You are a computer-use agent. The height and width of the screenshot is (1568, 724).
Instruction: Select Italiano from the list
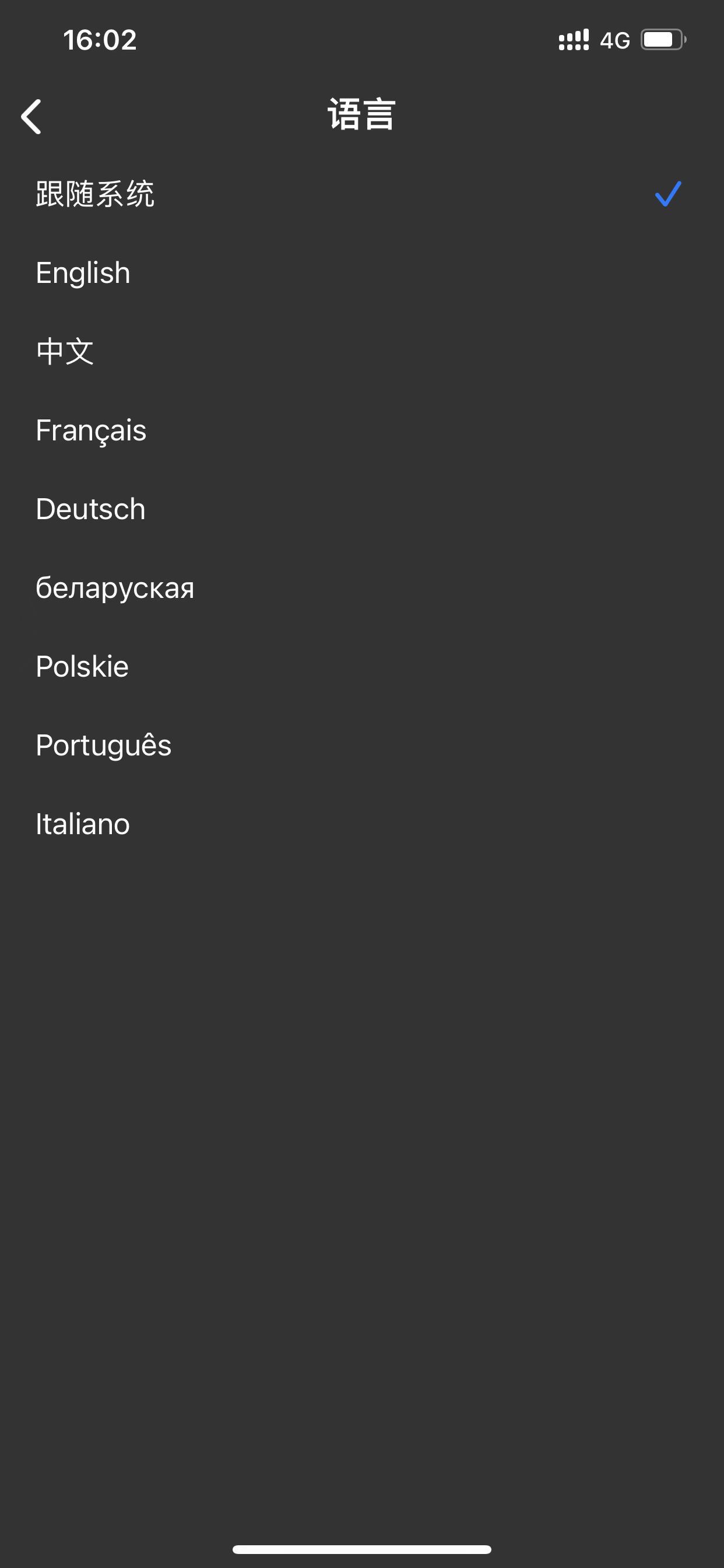pos(83,824)
